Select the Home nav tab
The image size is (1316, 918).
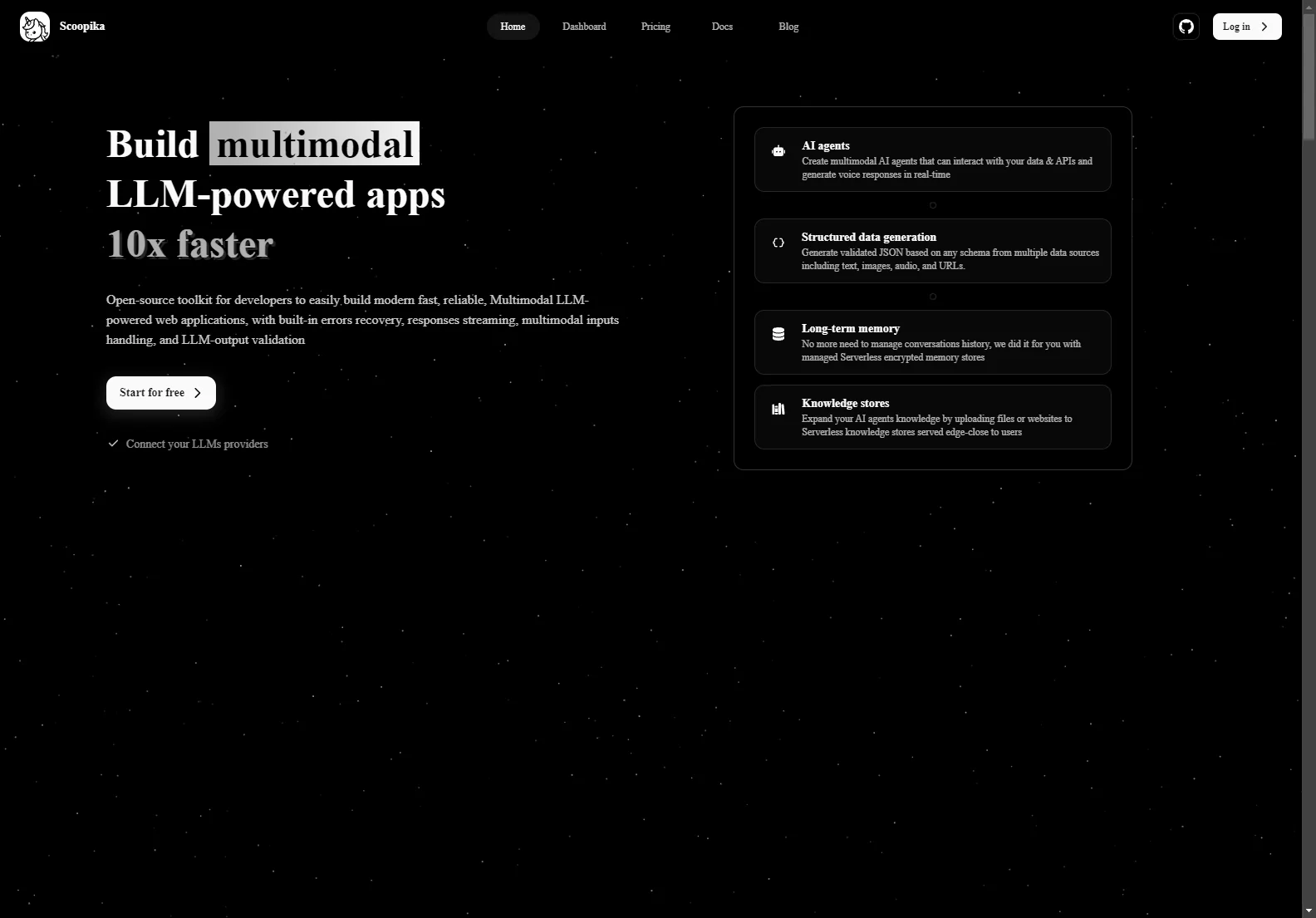click(513, 27)
